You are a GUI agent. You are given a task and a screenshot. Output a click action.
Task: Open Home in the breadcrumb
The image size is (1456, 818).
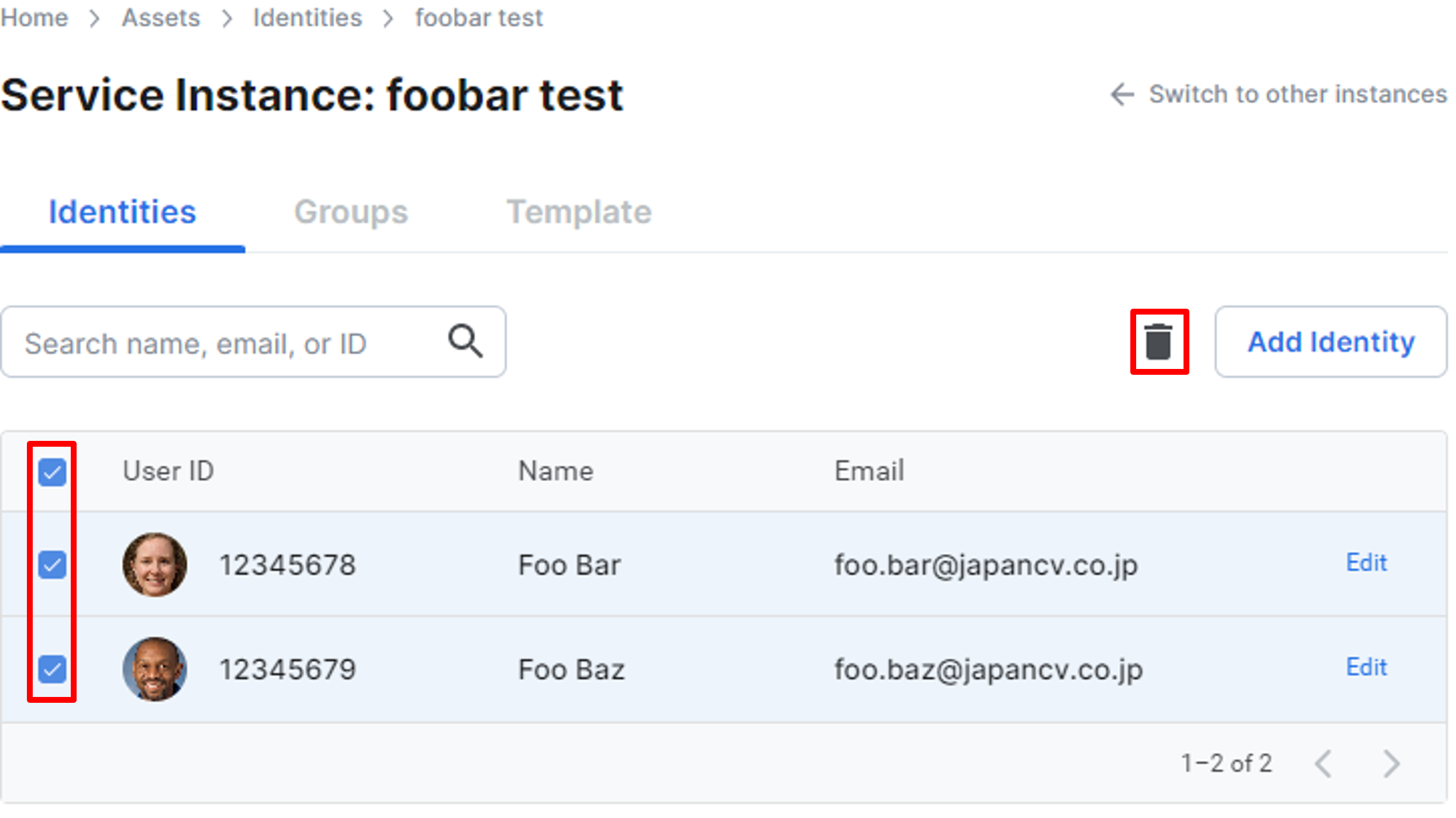tap(34, 18)
